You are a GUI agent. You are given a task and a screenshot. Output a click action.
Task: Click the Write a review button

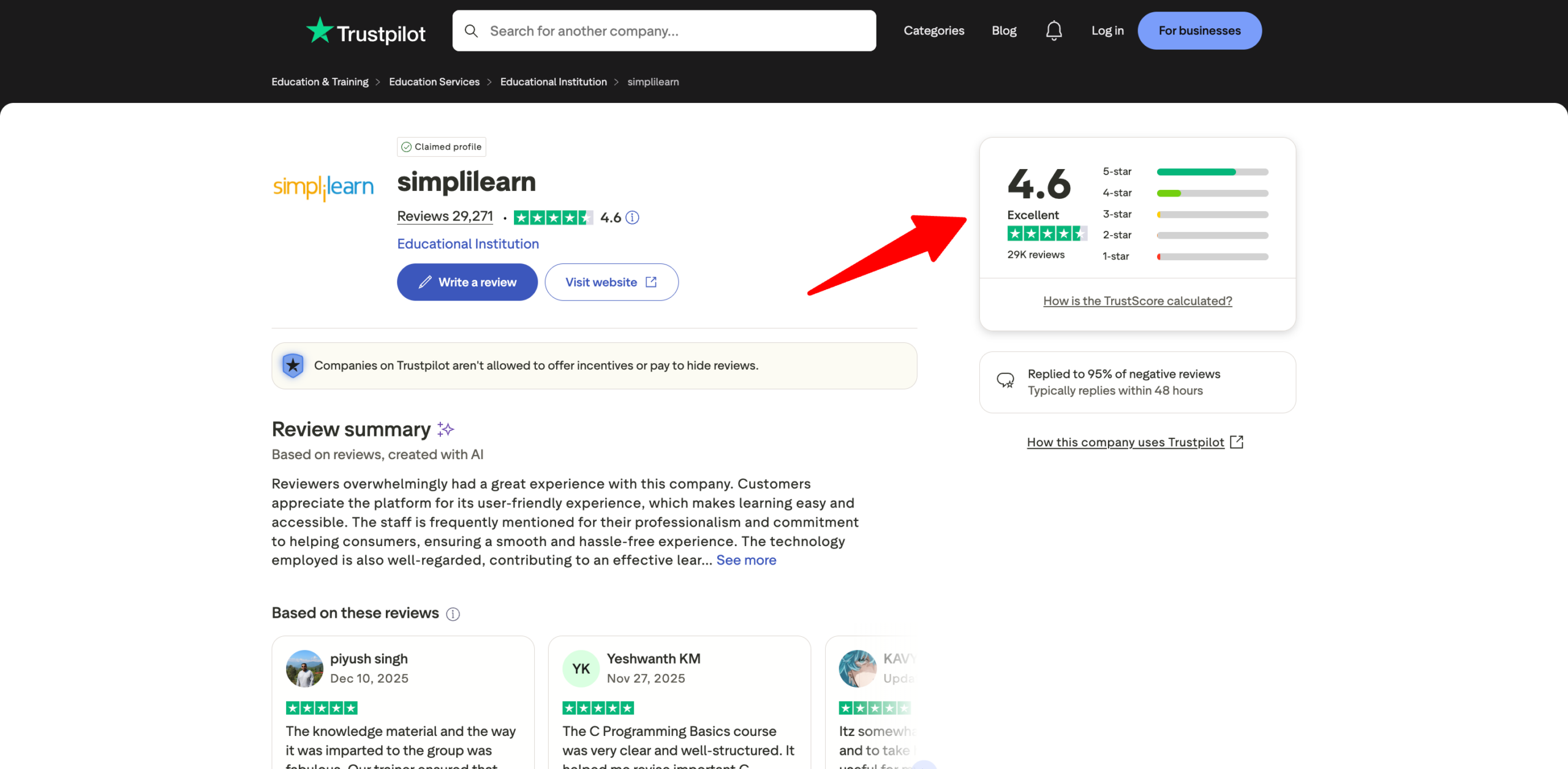(467, 282)
